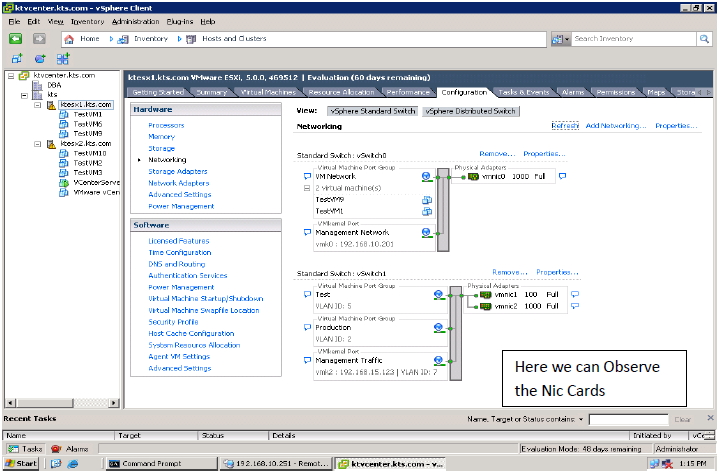
Task: Click the Tasks button in status bar
Action: click(x=26, y=449)
